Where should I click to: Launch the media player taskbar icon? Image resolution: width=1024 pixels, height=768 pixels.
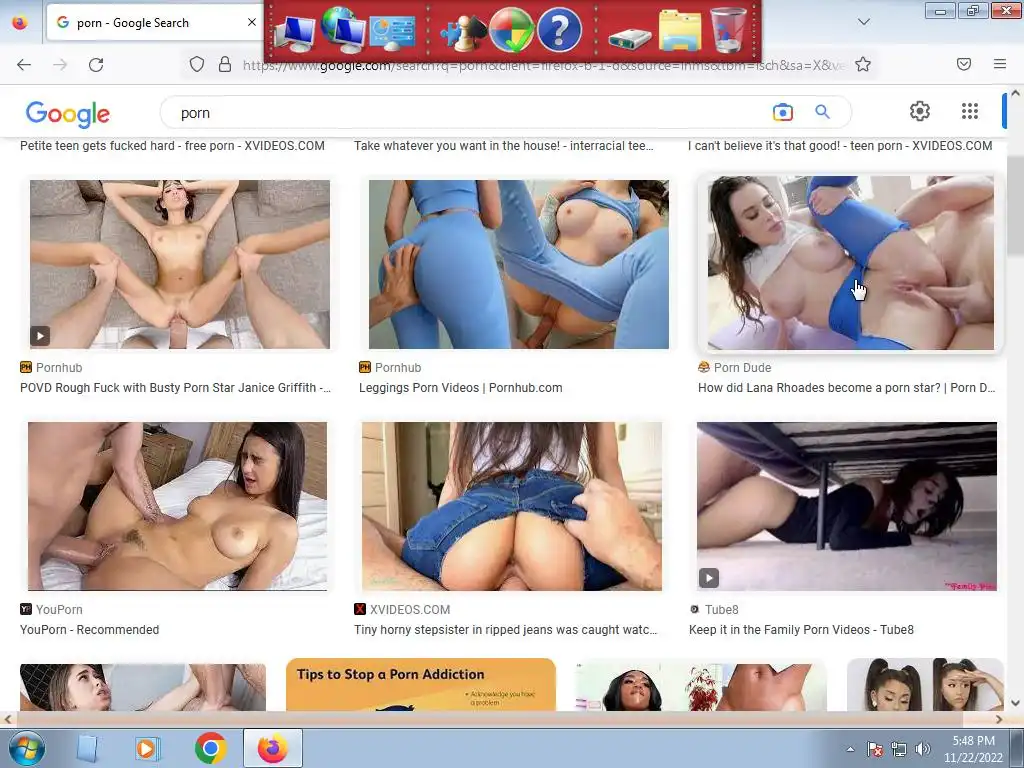(x=148, y=748)
